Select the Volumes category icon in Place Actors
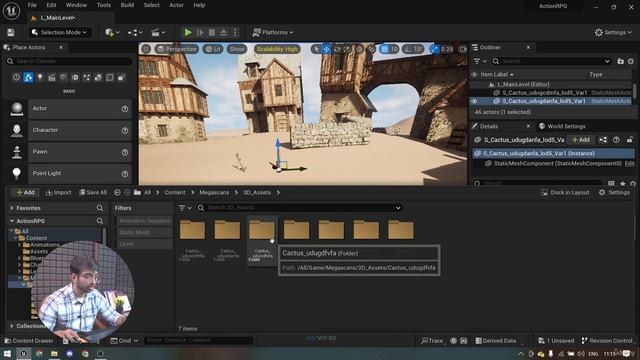Image resolution: width=640 pixels, height=360 pixels. coord(110,77)
